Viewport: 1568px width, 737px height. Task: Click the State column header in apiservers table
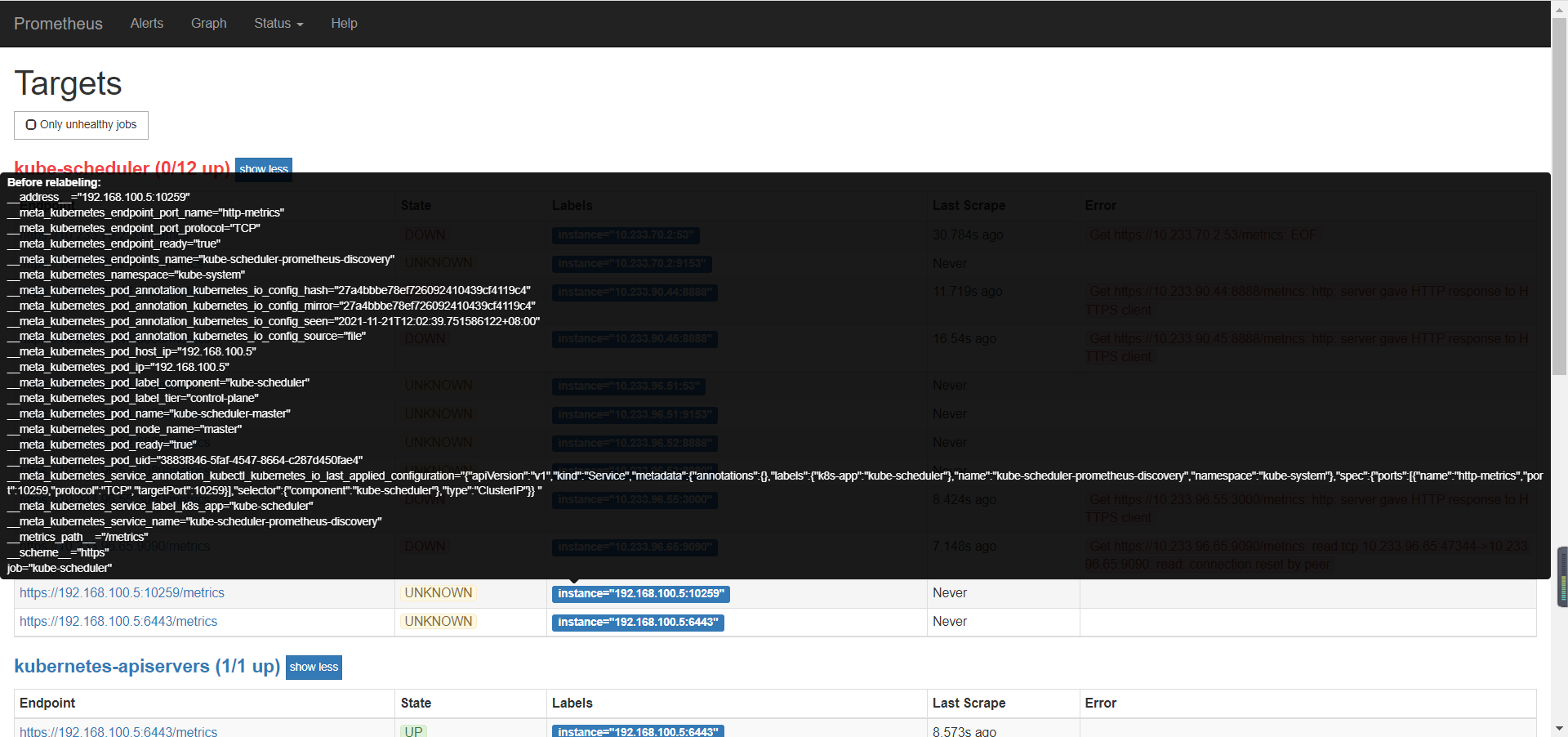tap(416, 703)
